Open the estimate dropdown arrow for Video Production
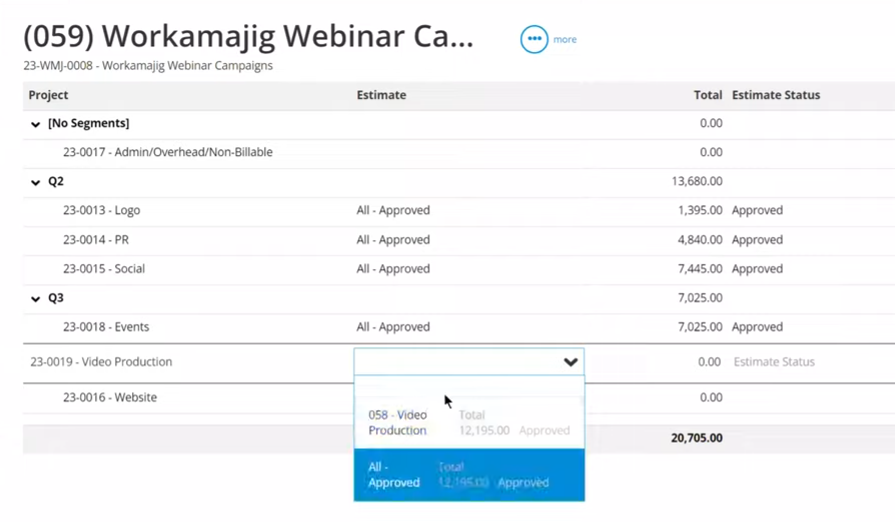Viewport: 895px width, 522px height. click(570, 362)
